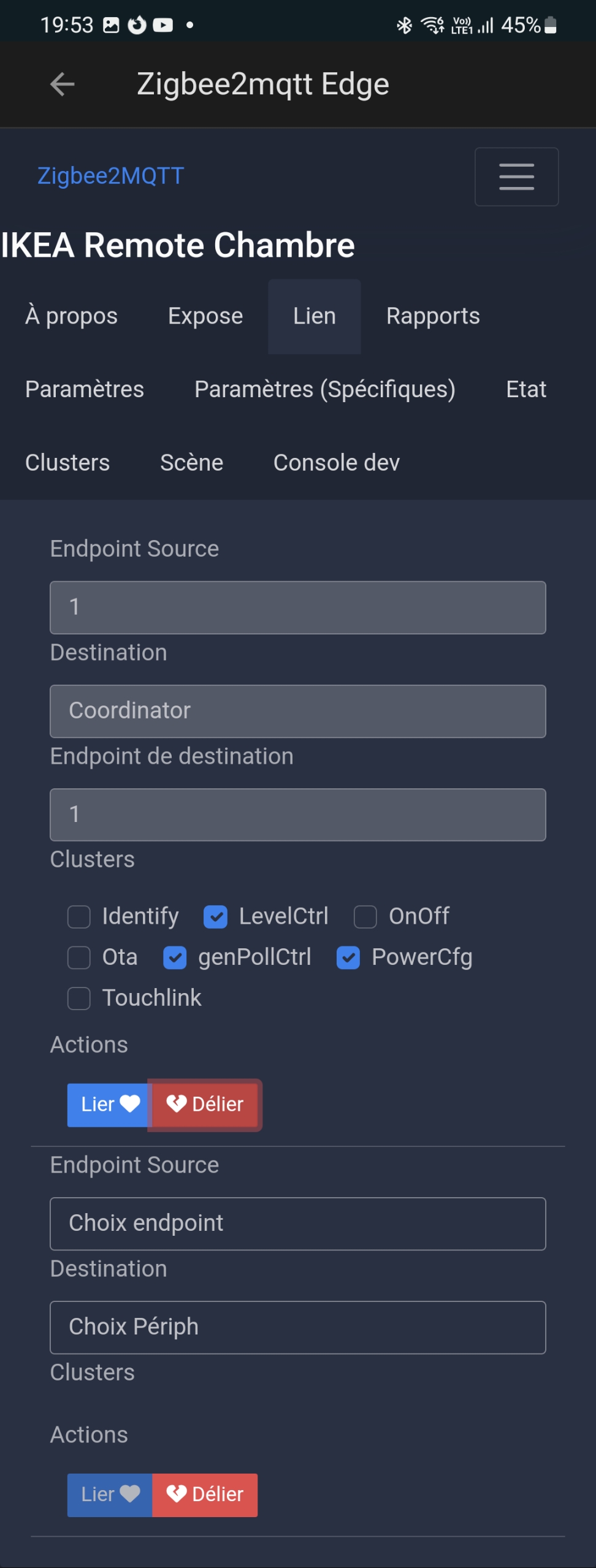Tap the mobile signal strength icon
This screenshot has width=596, height=1568.
pyautogui.click(x=486, y=25)
